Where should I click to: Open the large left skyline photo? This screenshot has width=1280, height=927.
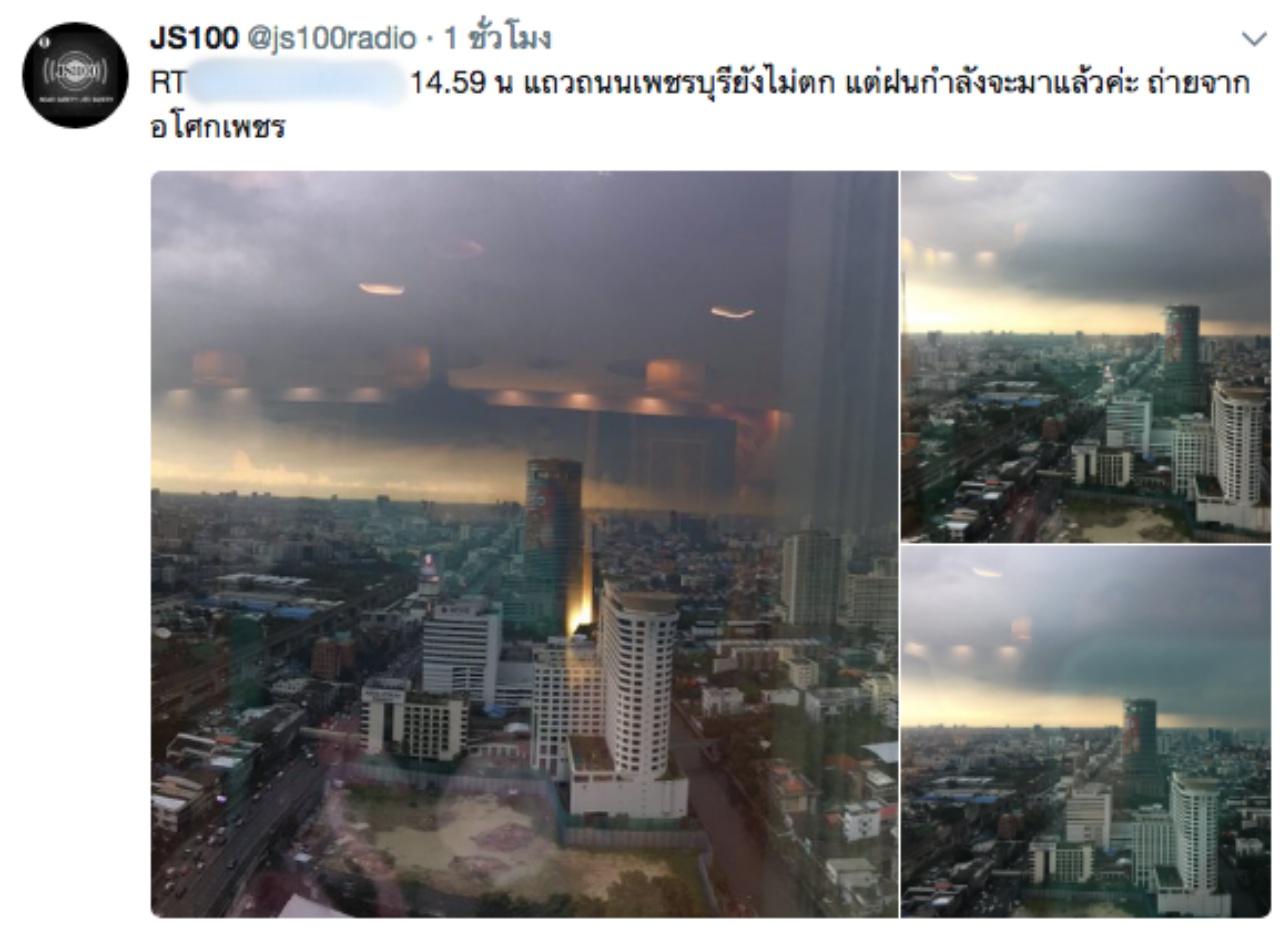point(524,543)
